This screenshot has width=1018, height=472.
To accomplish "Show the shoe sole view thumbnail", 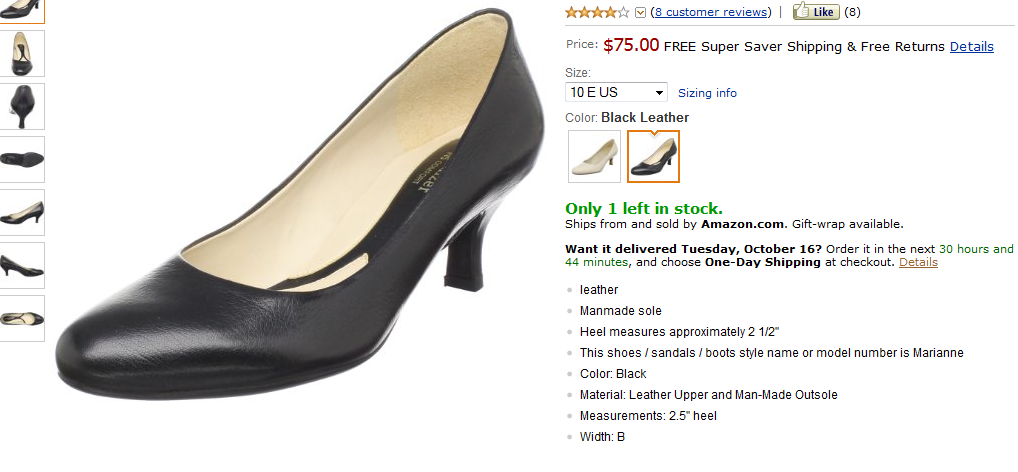I will [x=22, y=159].
